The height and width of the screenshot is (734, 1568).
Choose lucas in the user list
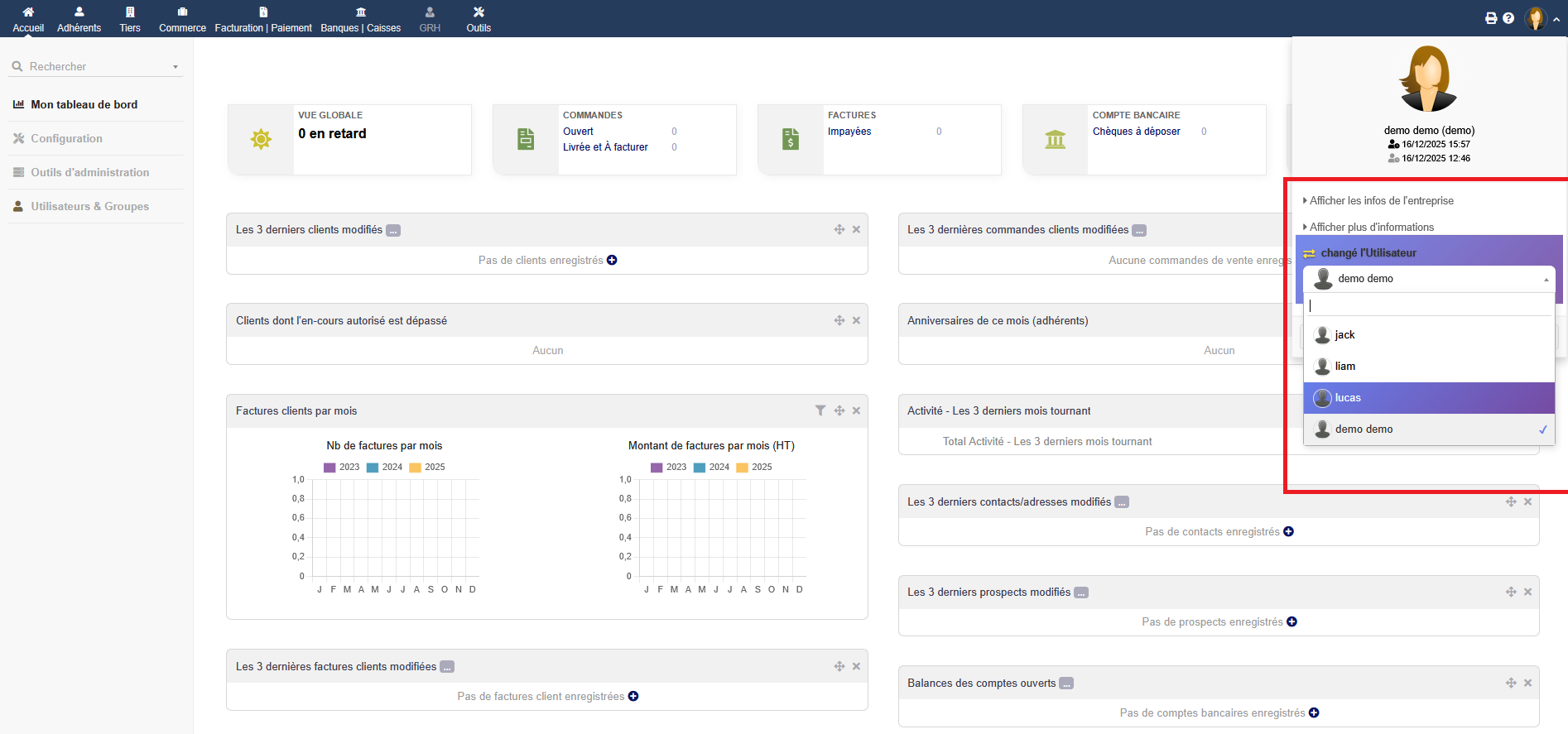(x=1429, y=398)
